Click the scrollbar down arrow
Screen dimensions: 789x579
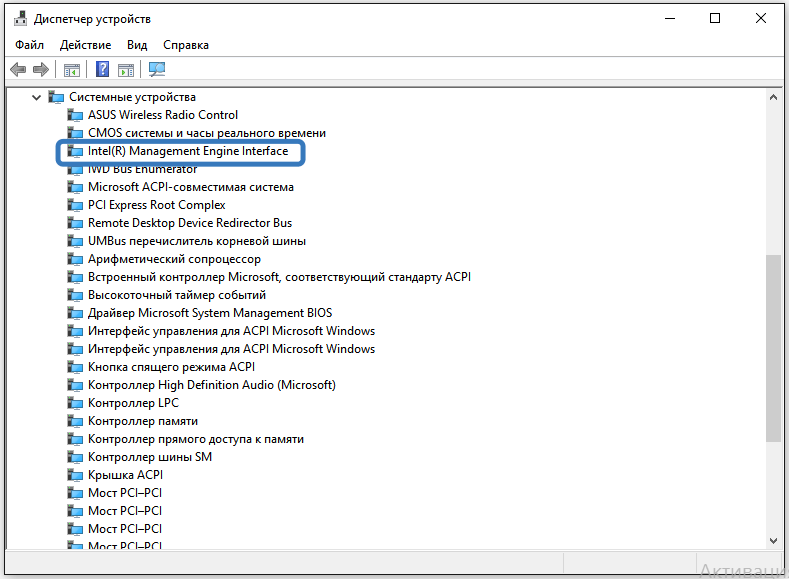pos(773,541)
